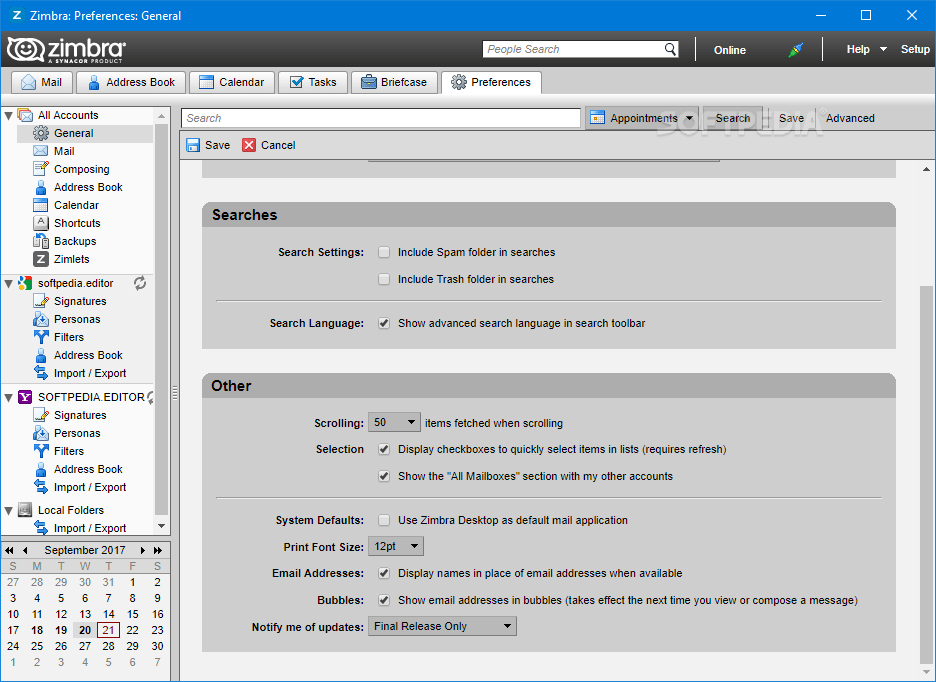The image size is (936, 682).
Task: Switch to the Calendar tab
Action: [231, 82]
